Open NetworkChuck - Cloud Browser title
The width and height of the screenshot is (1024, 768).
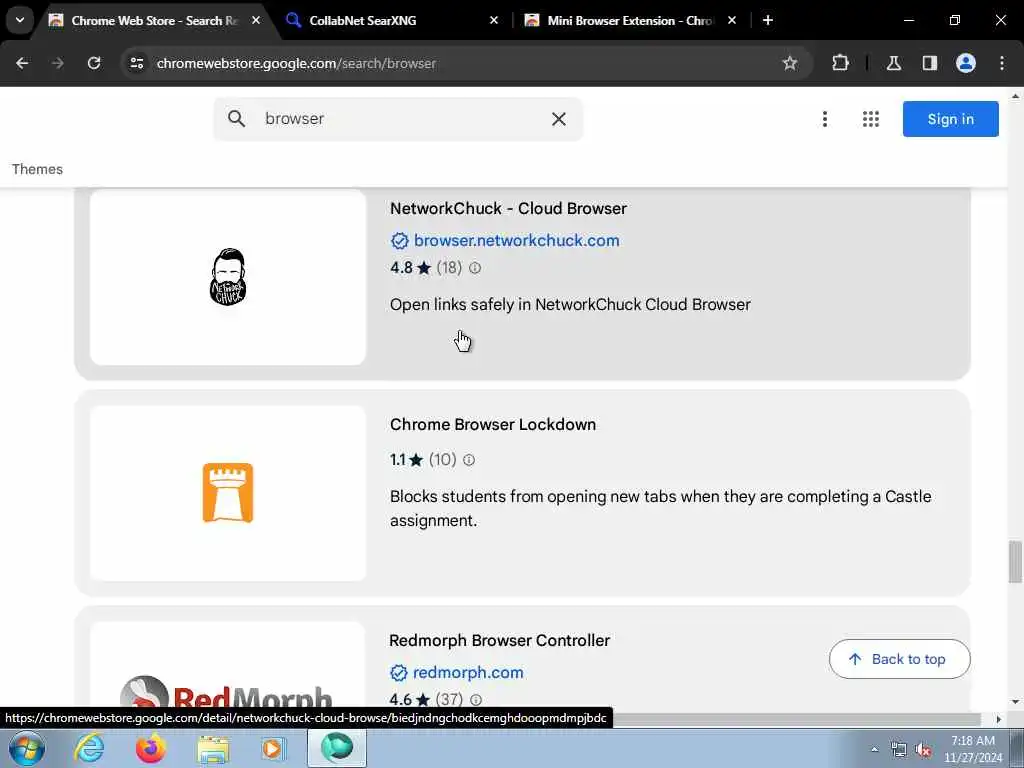(508, 208)
